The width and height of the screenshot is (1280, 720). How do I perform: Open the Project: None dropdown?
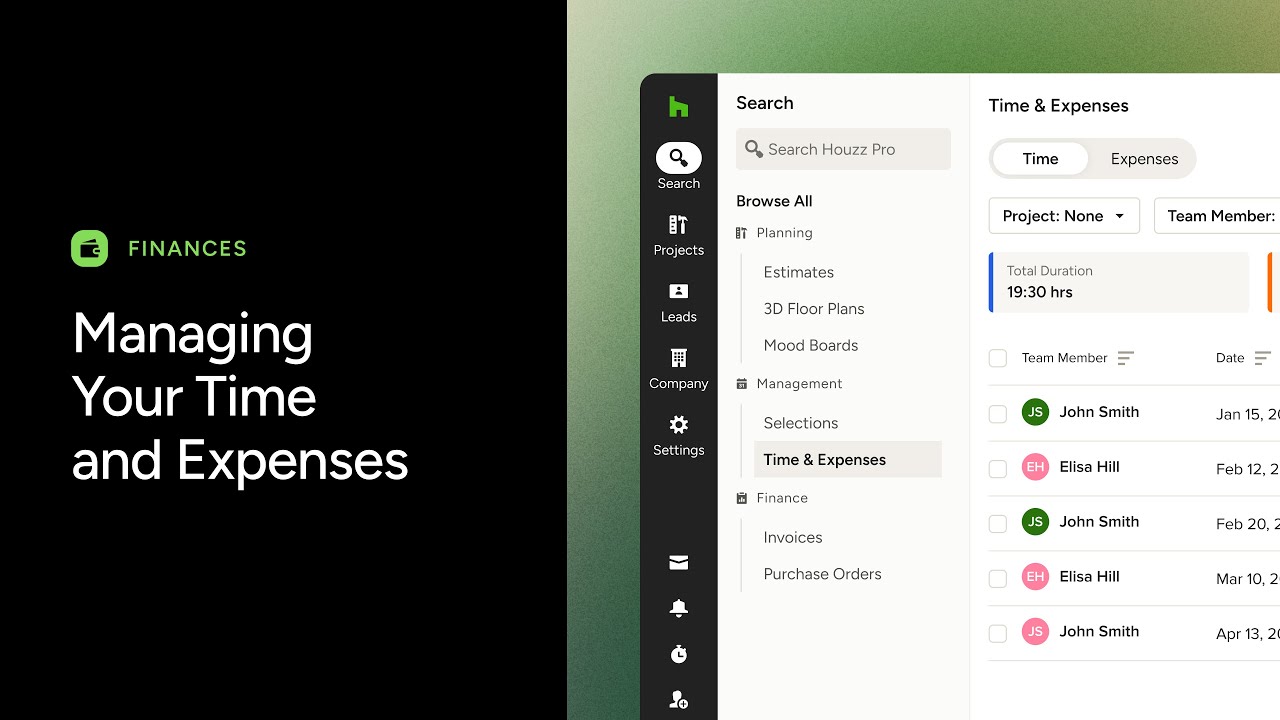coord(1064,216)
